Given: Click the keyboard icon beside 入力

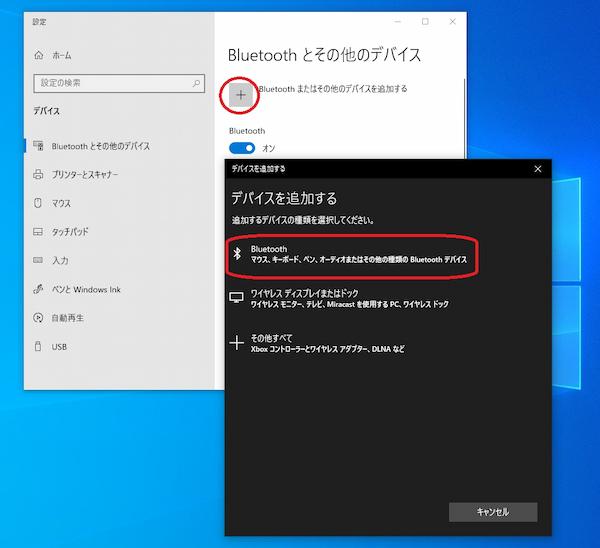Looking at the screenshot, I should (x=38, y=260).
